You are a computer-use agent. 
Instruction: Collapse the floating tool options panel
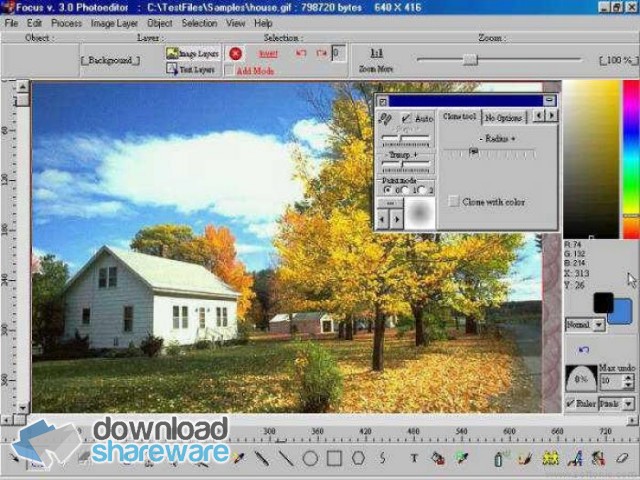click(x=549, y=100)
